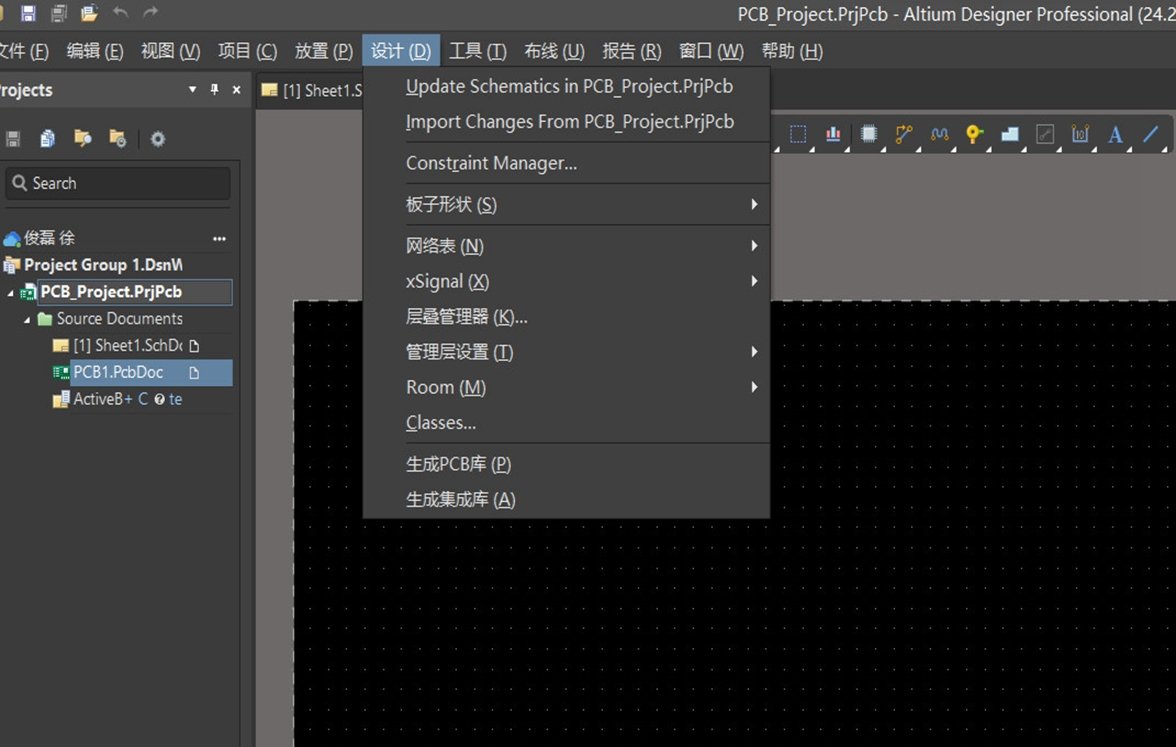1176x747 pixels.
Task: Open the 工具 (T) menu
Action: (477, 51)
